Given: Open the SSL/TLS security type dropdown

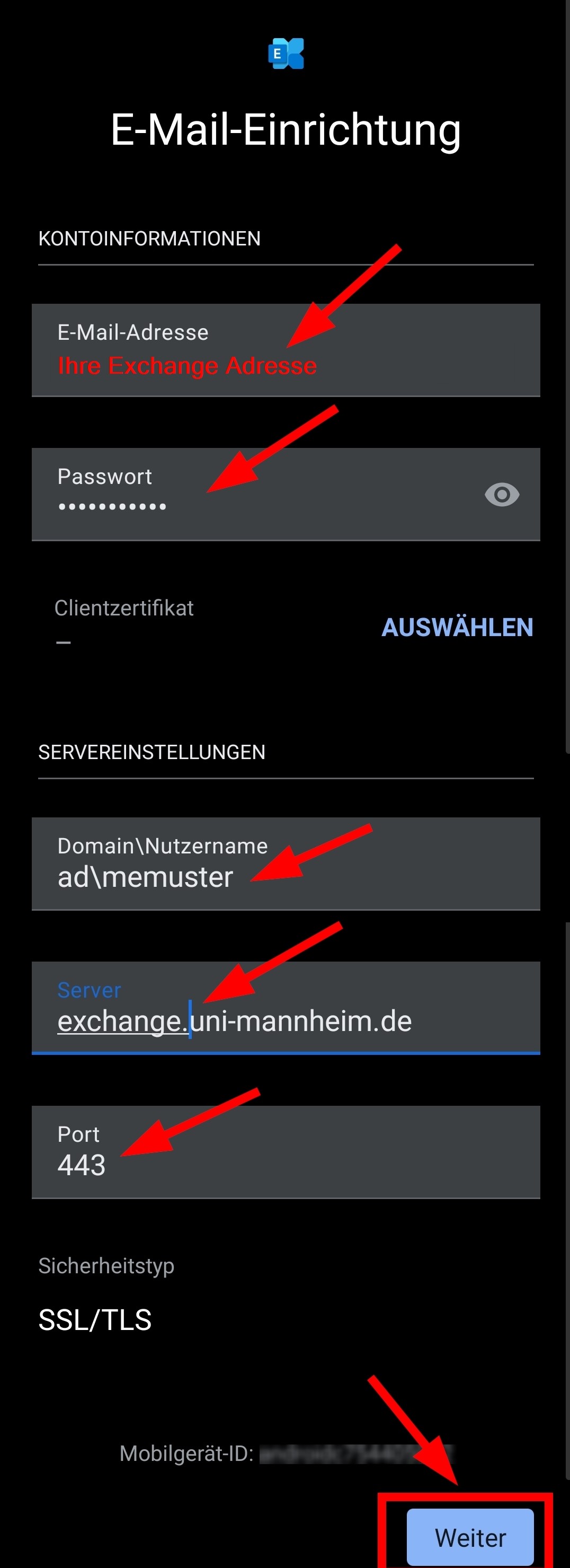Looking at the screenshot, I should (95, 1319).
